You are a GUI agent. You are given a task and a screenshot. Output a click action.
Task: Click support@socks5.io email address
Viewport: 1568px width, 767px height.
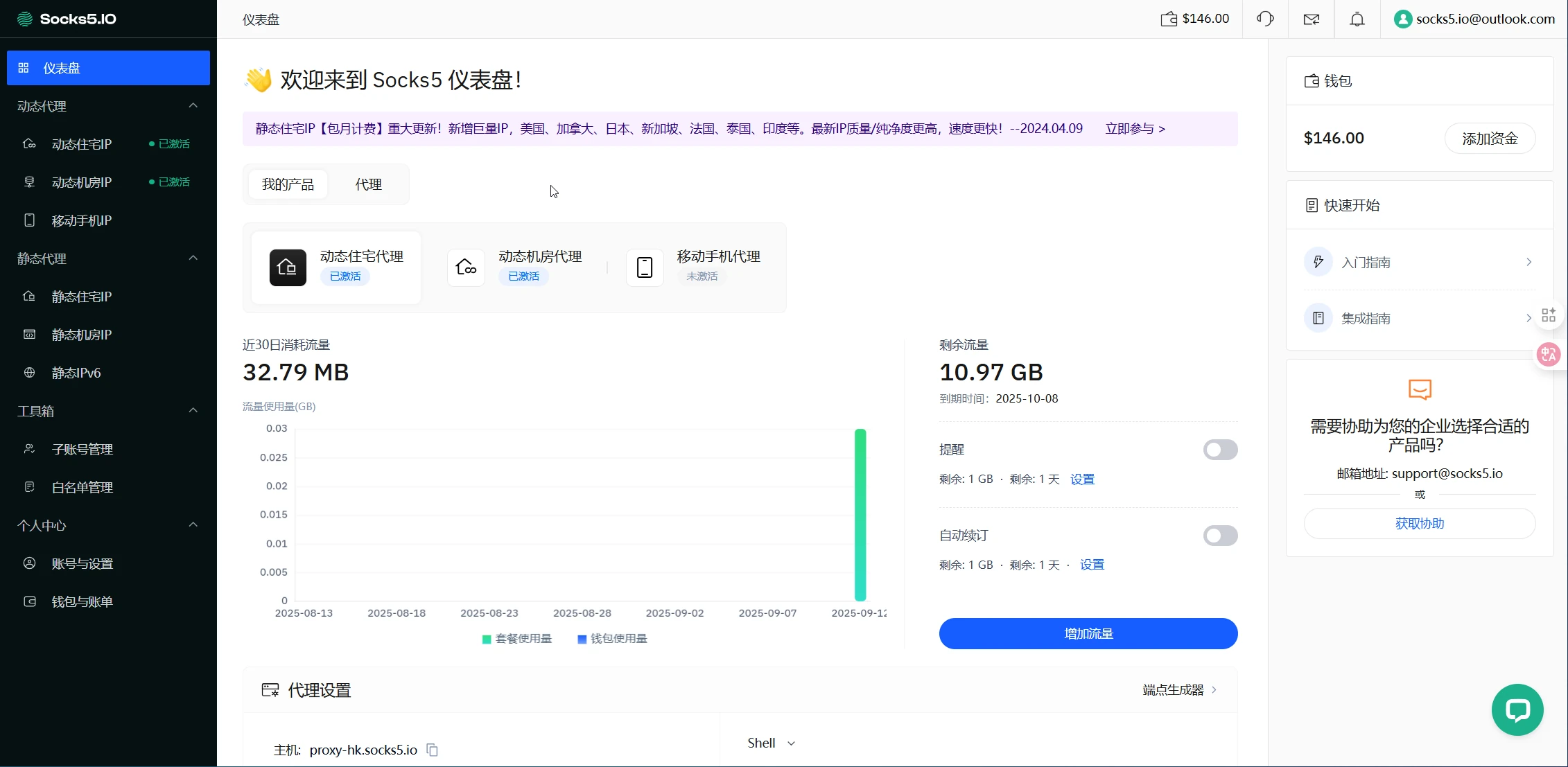click(x=1447, y=474)
